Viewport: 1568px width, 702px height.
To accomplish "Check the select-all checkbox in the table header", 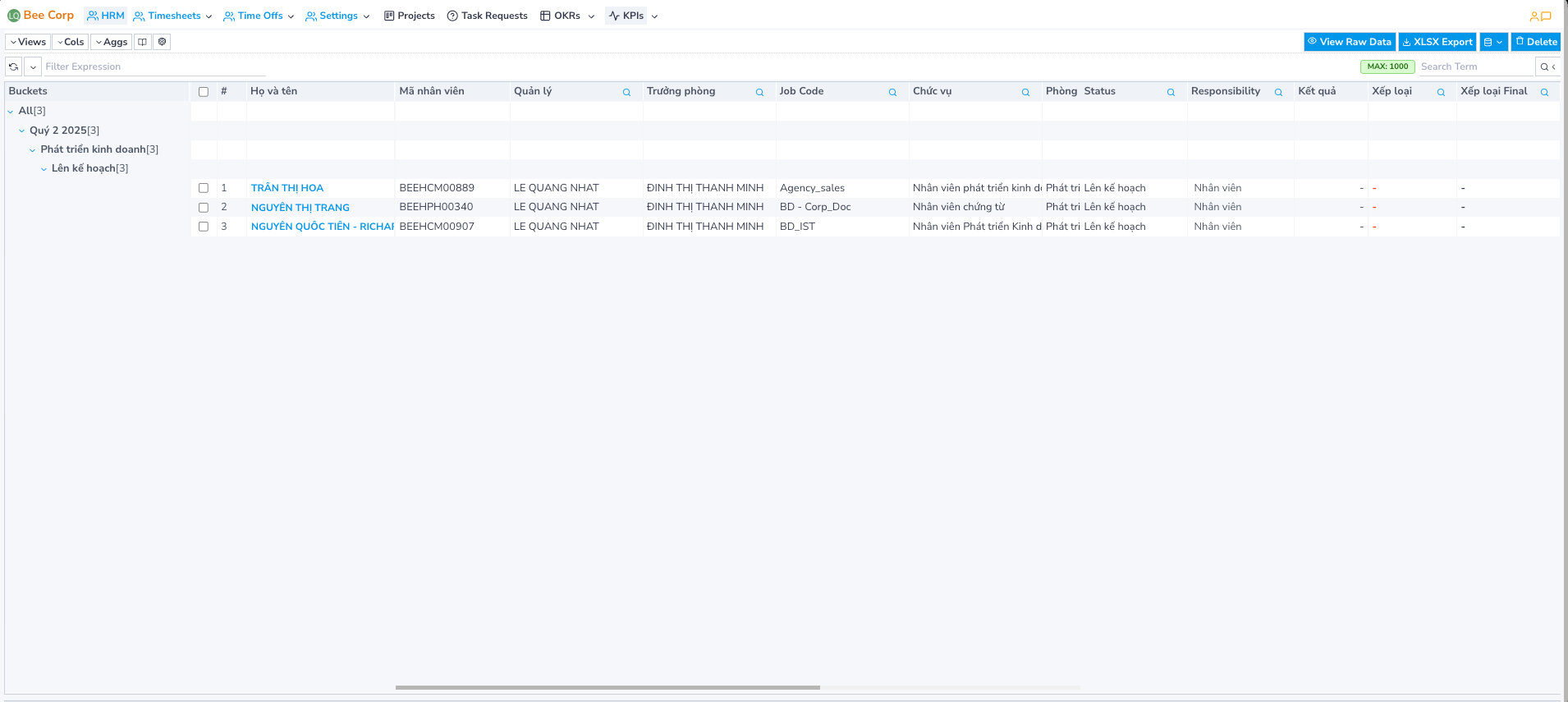I will tap(204, 92).
